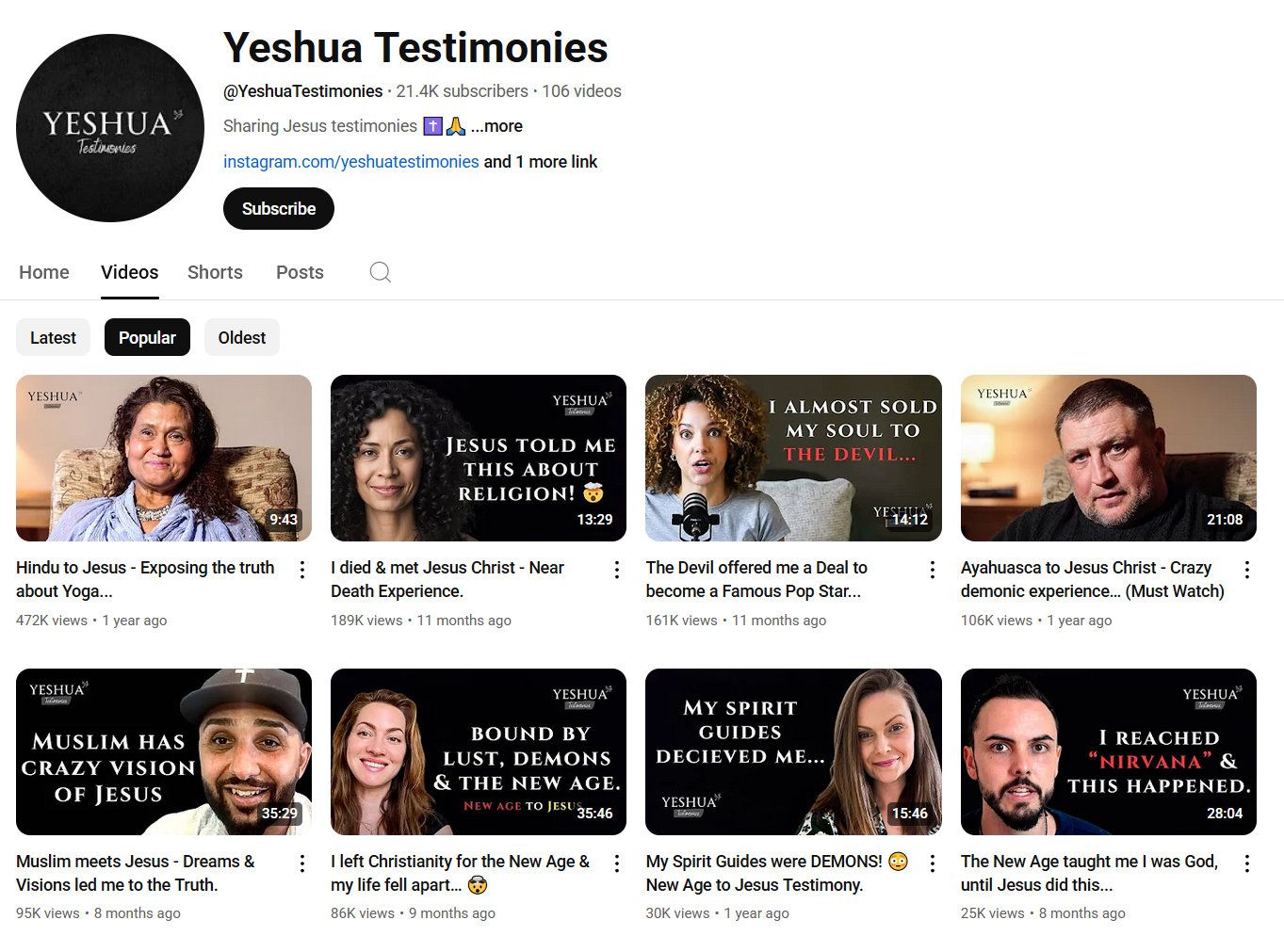Open options menu for Near Death Experience video
This screenshot has width=1284, height=952.
[x=617, y=570]
